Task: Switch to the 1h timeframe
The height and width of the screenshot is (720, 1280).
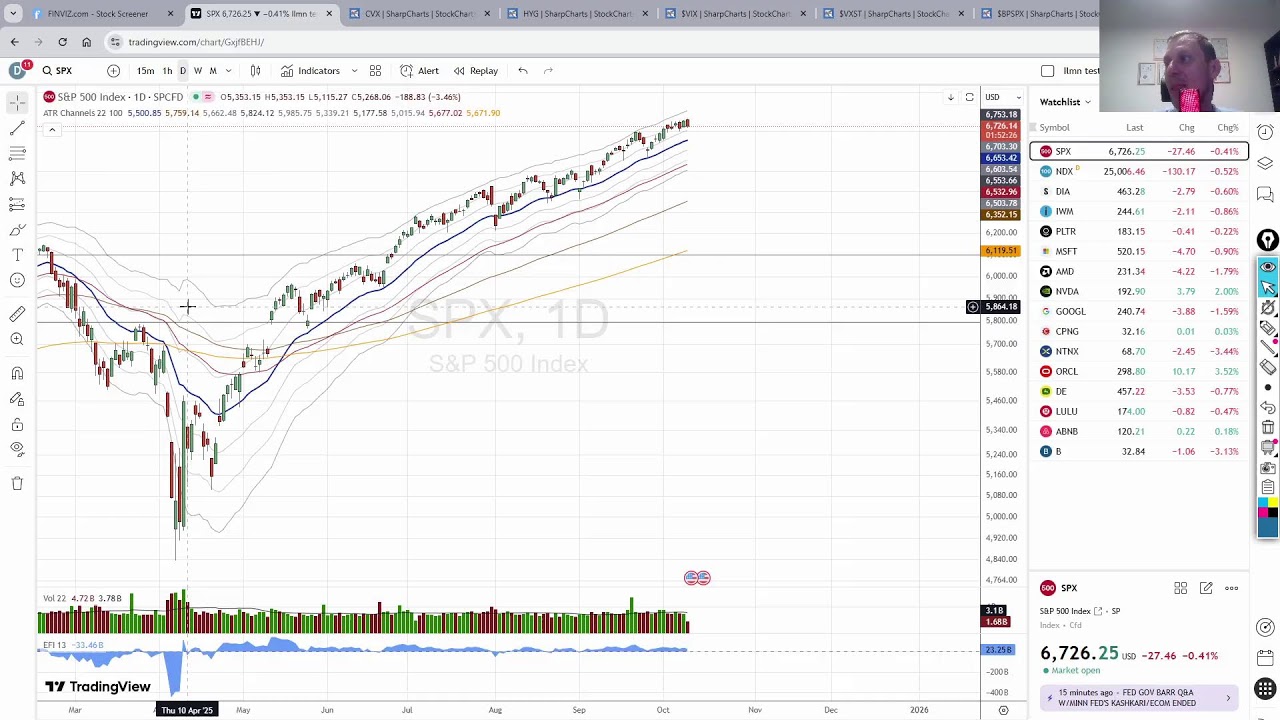Action: 167,71
